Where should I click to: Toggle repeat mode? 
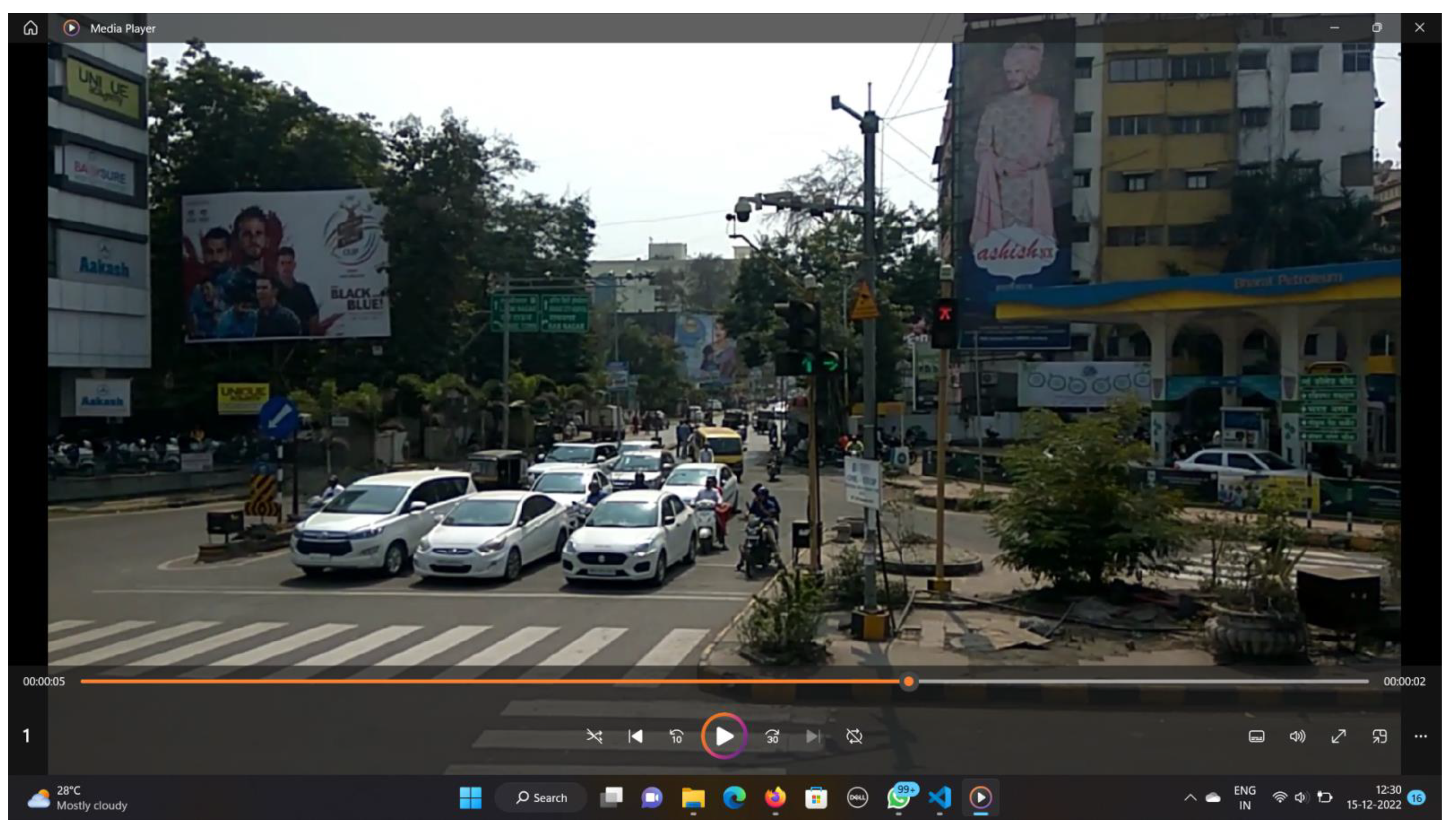854,736
